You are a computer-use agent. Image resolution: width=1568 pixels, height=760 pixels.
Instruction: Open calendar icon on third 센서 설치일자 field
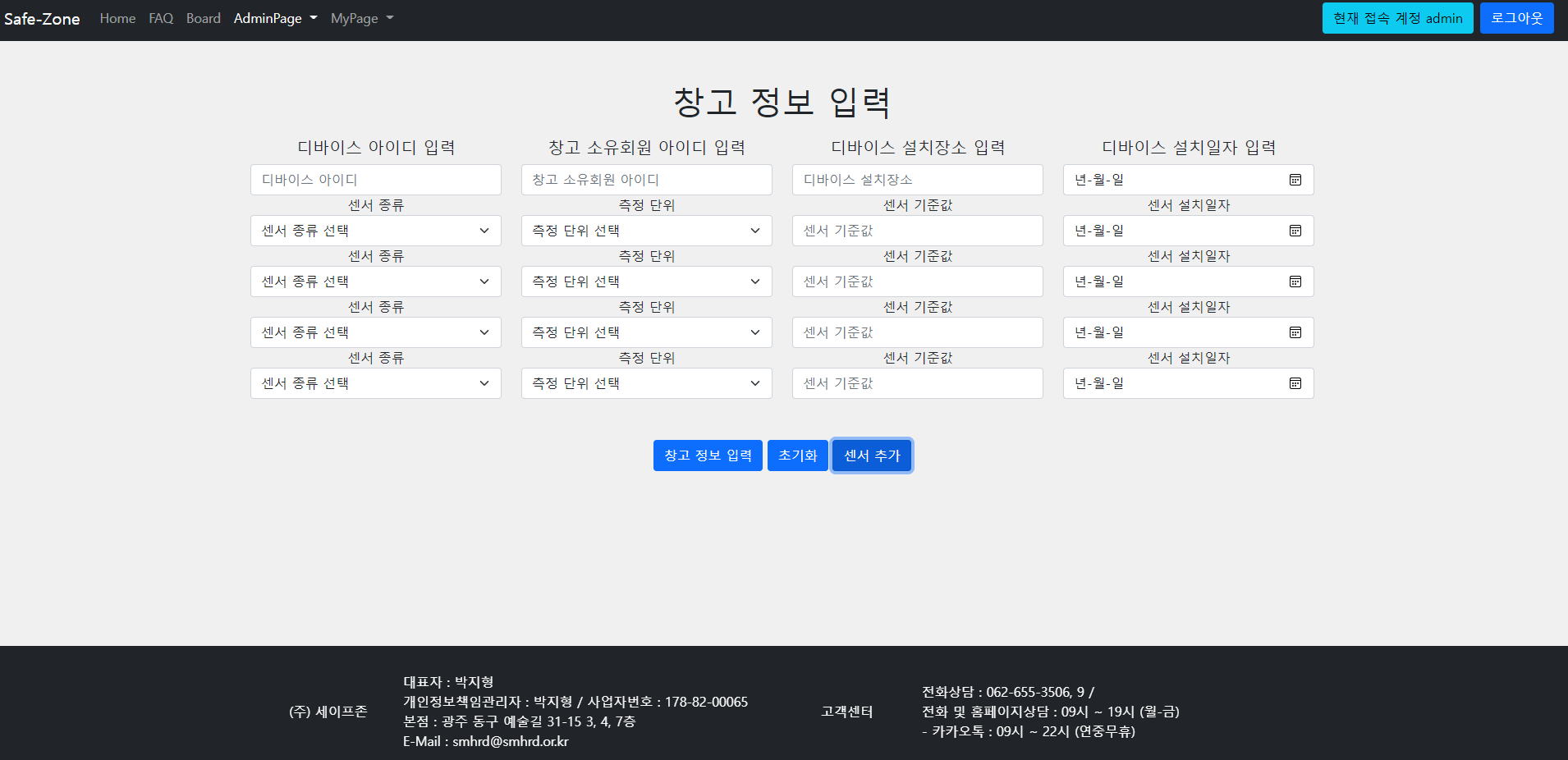click(1295, 332)
